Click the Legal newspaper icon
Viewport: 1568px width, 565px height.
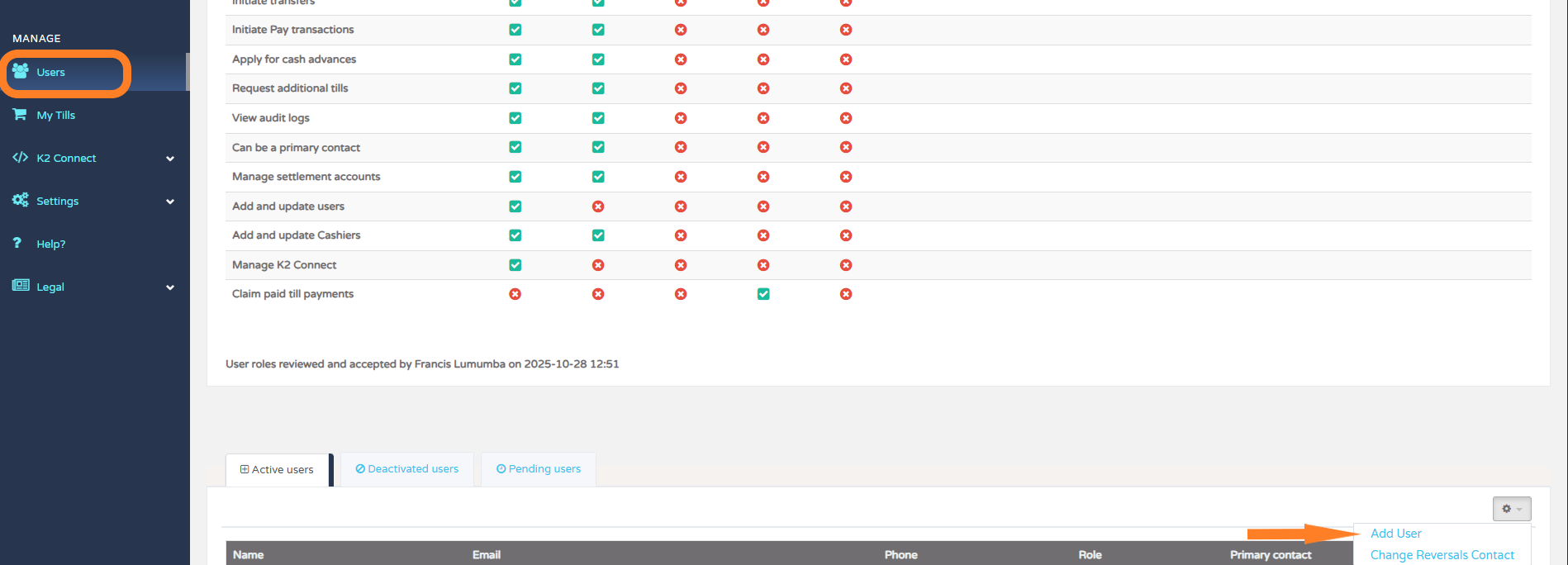(21, 286)
